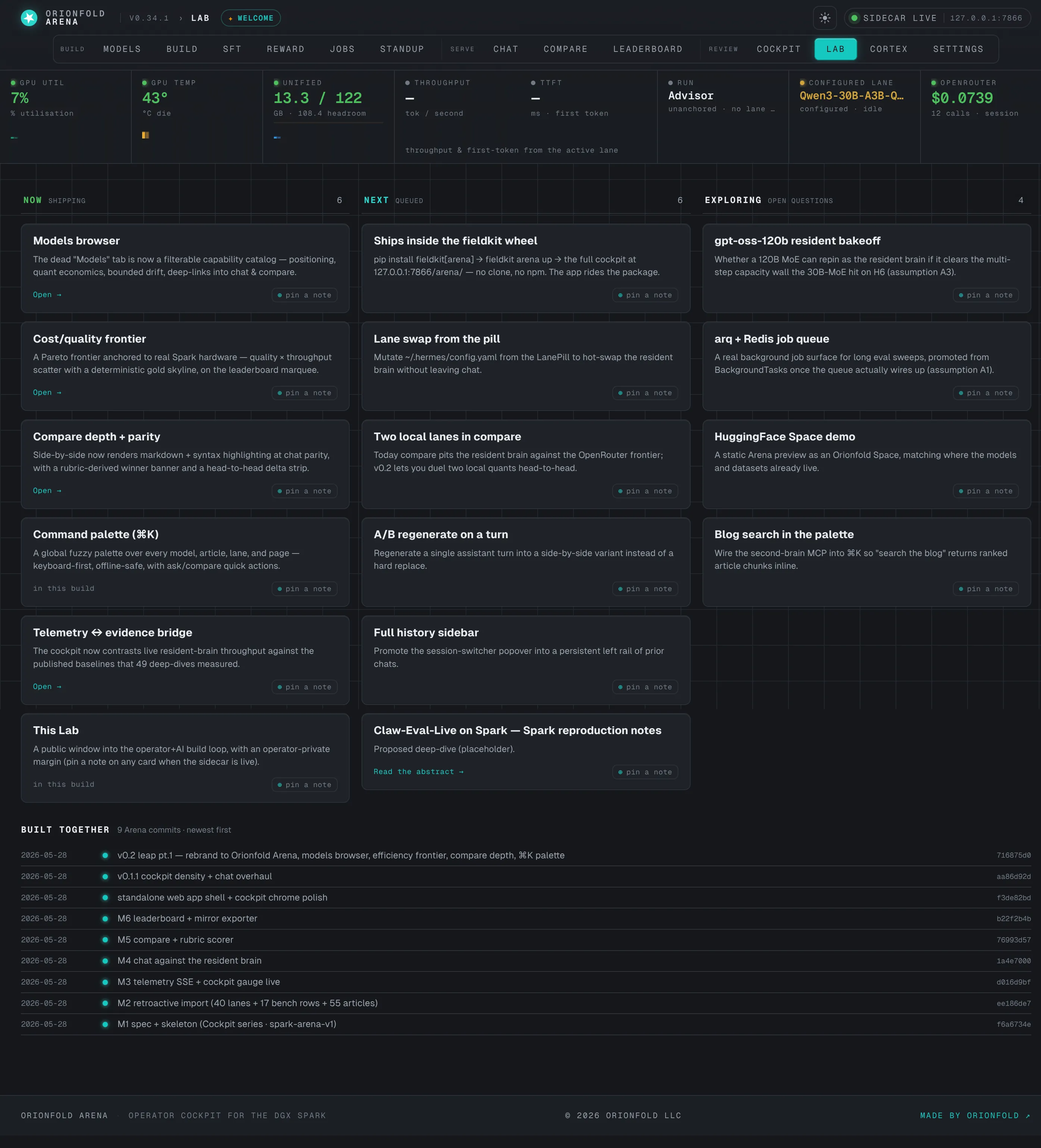Click the 'Models browser' card title
This screenshot has height=1148, width=1041.
76,241
